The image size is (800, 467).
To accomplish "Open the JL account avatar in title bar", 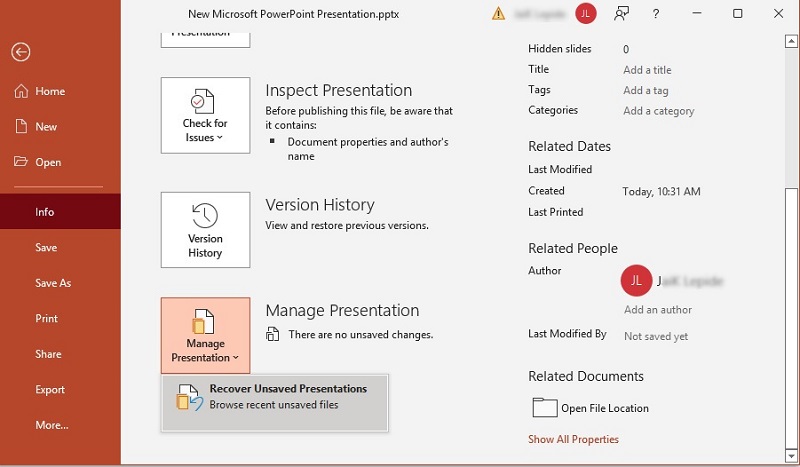I will [x=586, y=14].
